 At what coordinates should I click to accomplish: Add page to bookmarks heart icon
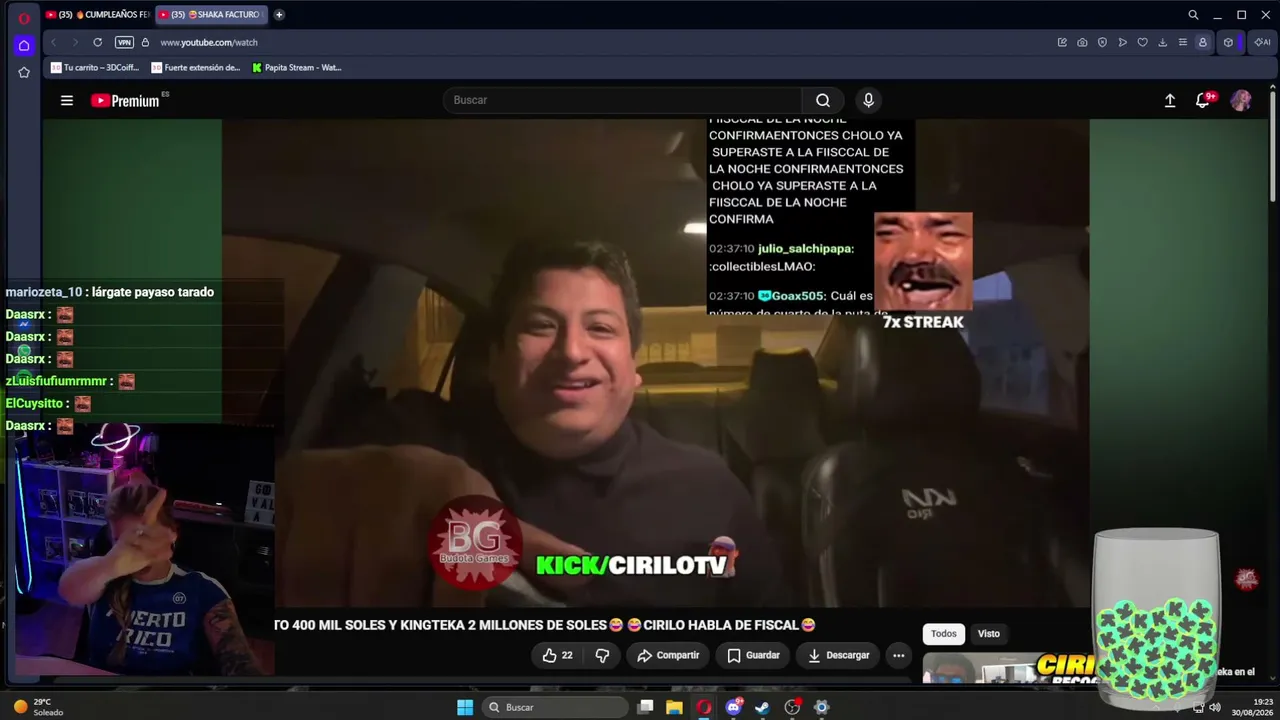click(1142, 42)
